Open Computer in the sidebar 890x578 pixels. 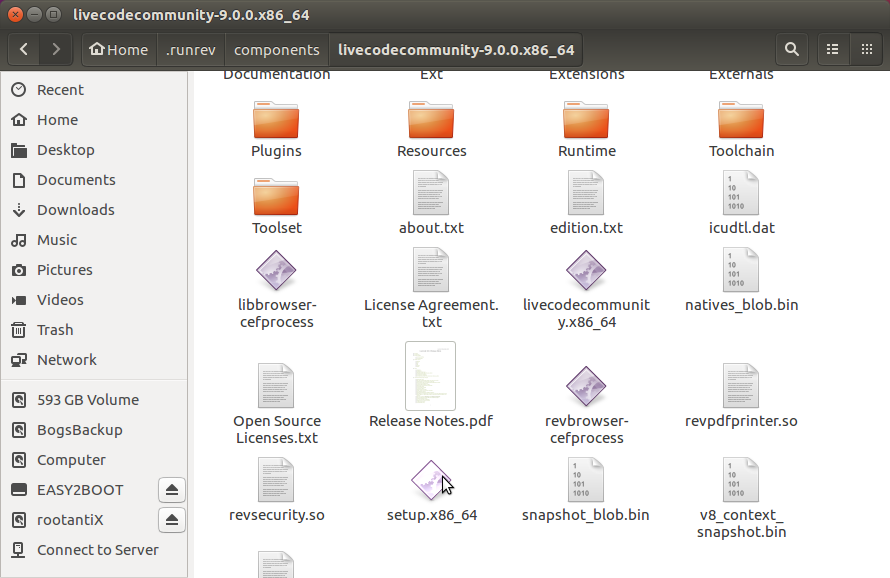click(x=94, y=460)
